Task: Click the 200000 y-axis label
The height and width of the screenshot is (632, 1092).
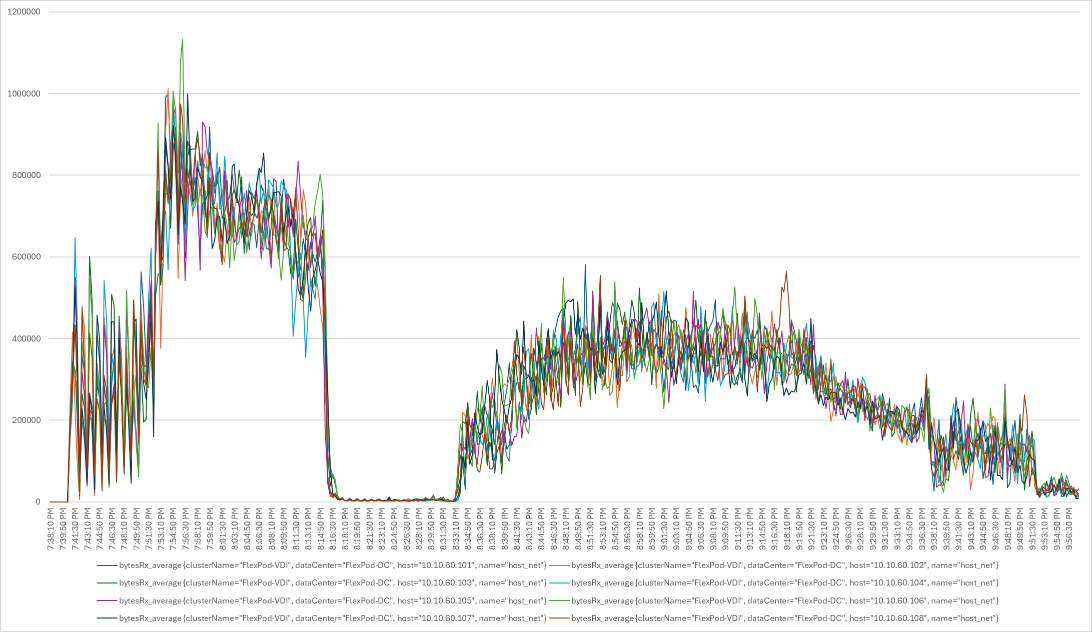Action: pos(25,420)
